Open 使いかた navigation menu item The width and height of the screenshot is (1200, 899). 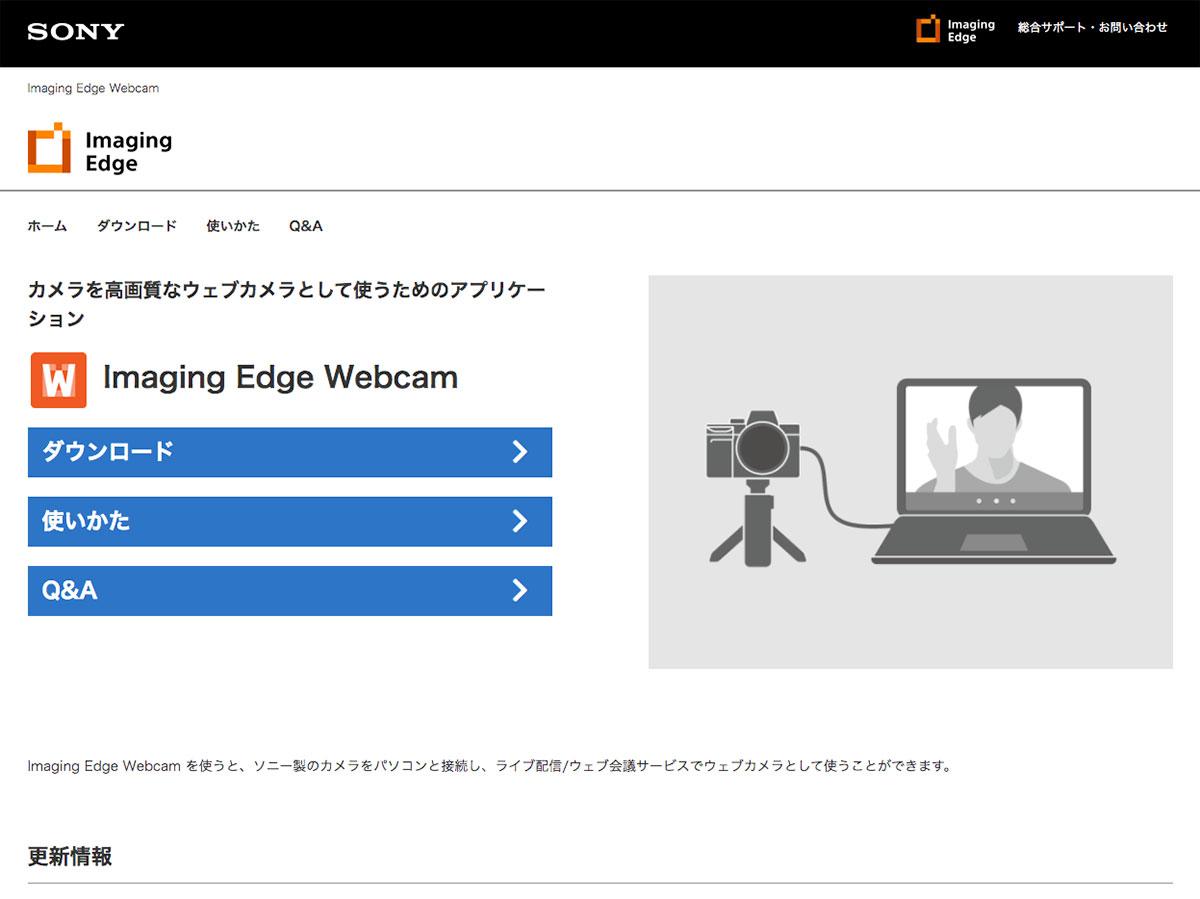[233, 226]
